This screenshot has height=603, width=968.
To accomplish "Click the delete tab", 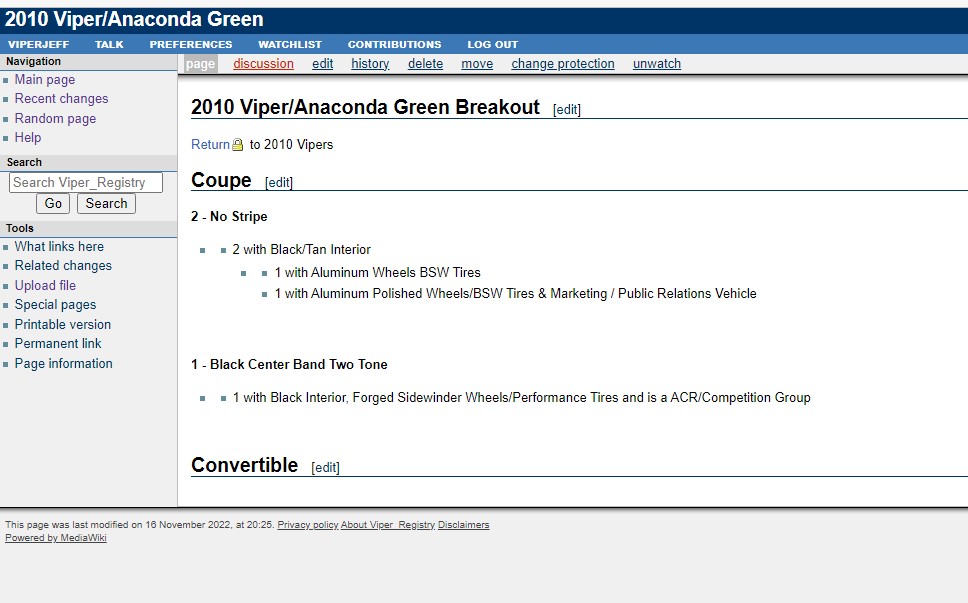I will tap(425, 64).
